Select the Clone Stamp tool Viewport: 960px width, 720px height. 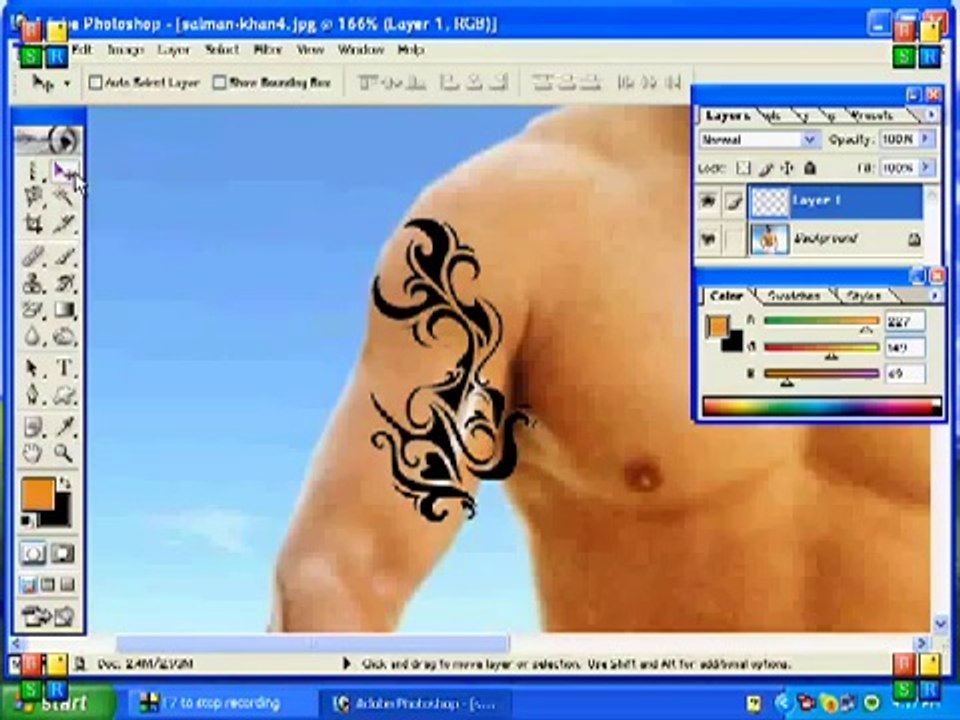tap(33, 283)
